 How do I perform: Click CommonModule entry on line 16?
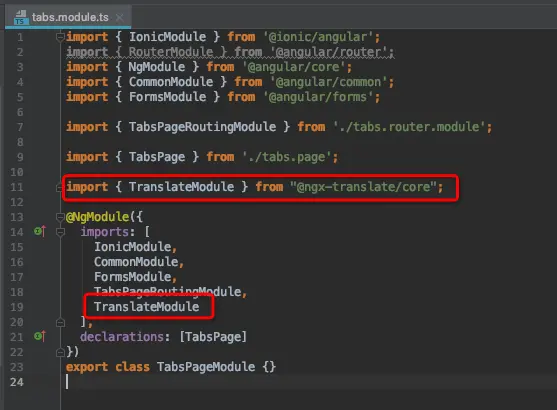coord(136,262)
